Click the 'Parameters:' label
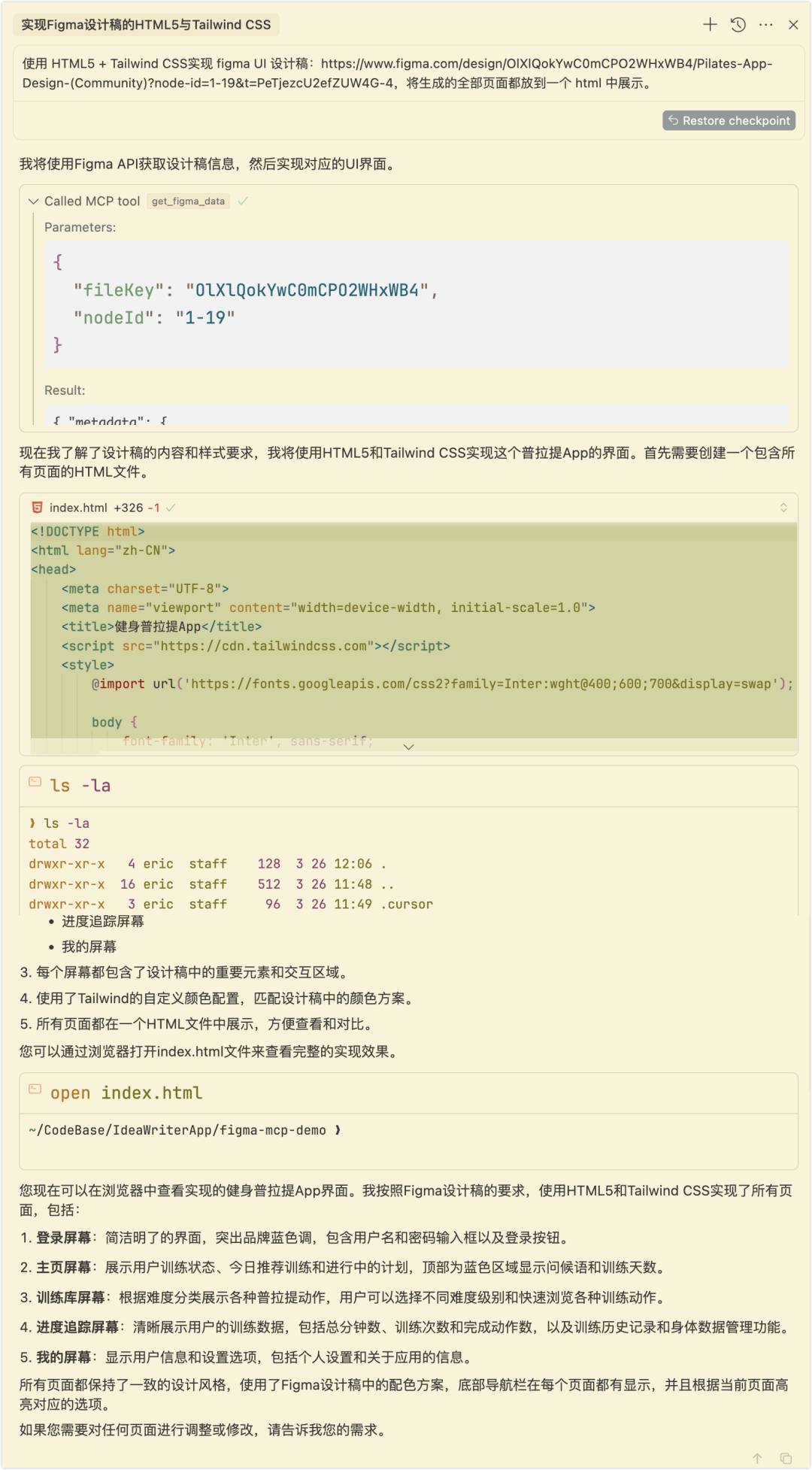812x1470 pixels. 80,227
